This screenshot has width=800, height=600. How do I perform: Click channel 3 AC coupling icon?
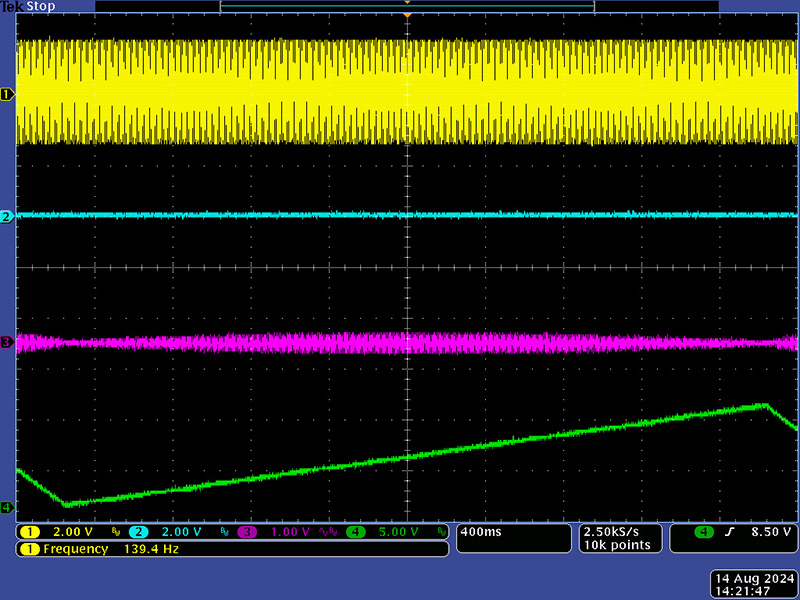tap(323, 532)
